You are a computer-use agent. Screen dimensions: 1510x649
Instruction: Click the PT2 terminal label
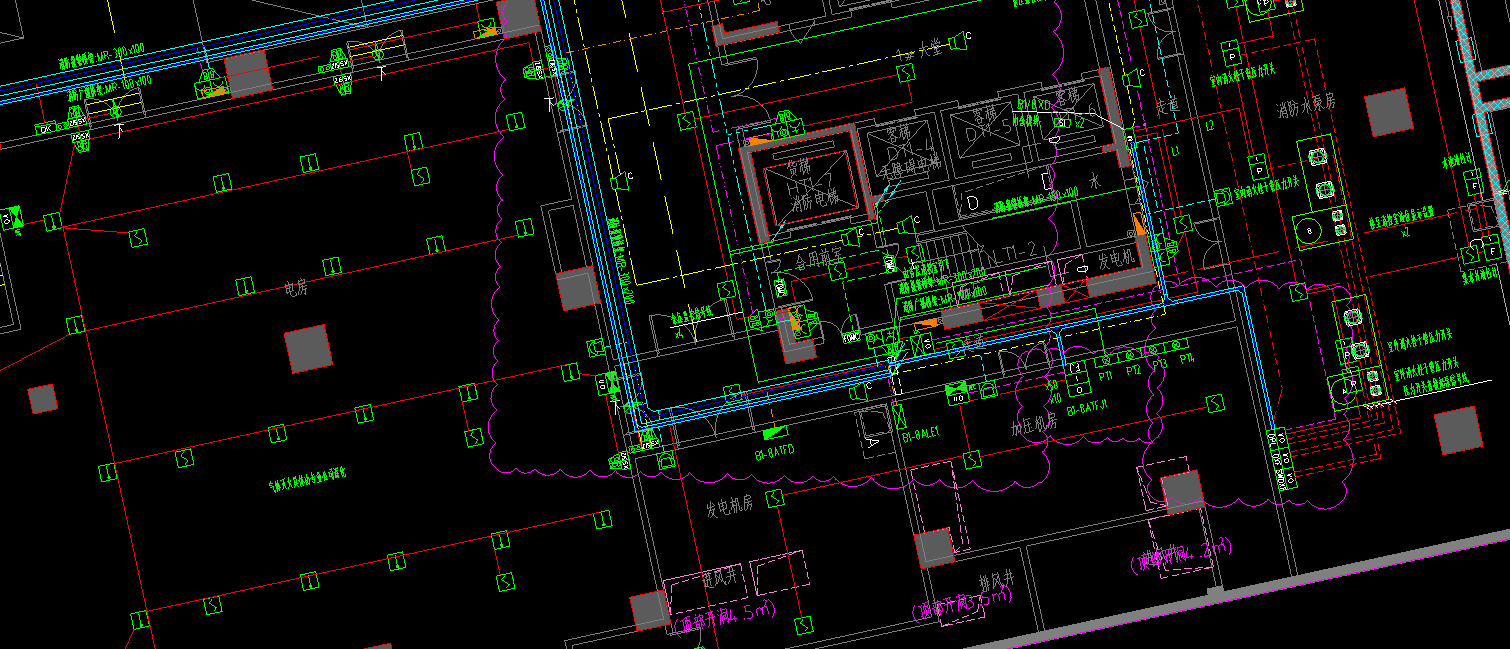tap(1133, 371)
